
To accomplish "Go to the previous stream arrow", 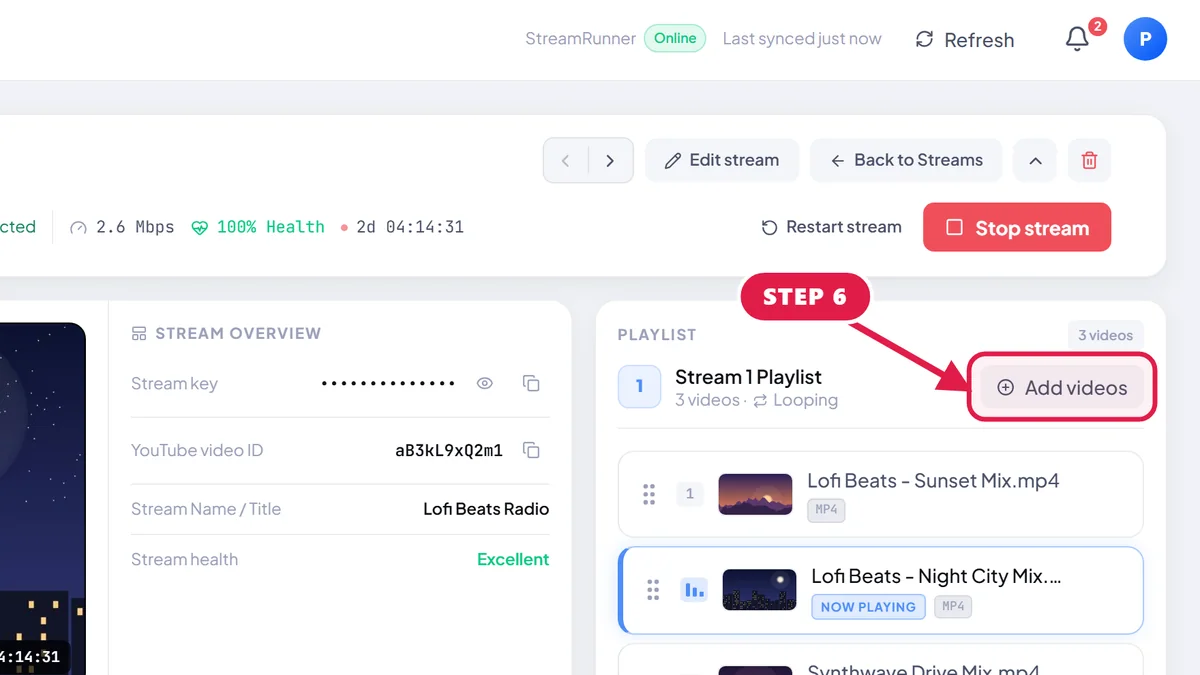I will point(566,160).
